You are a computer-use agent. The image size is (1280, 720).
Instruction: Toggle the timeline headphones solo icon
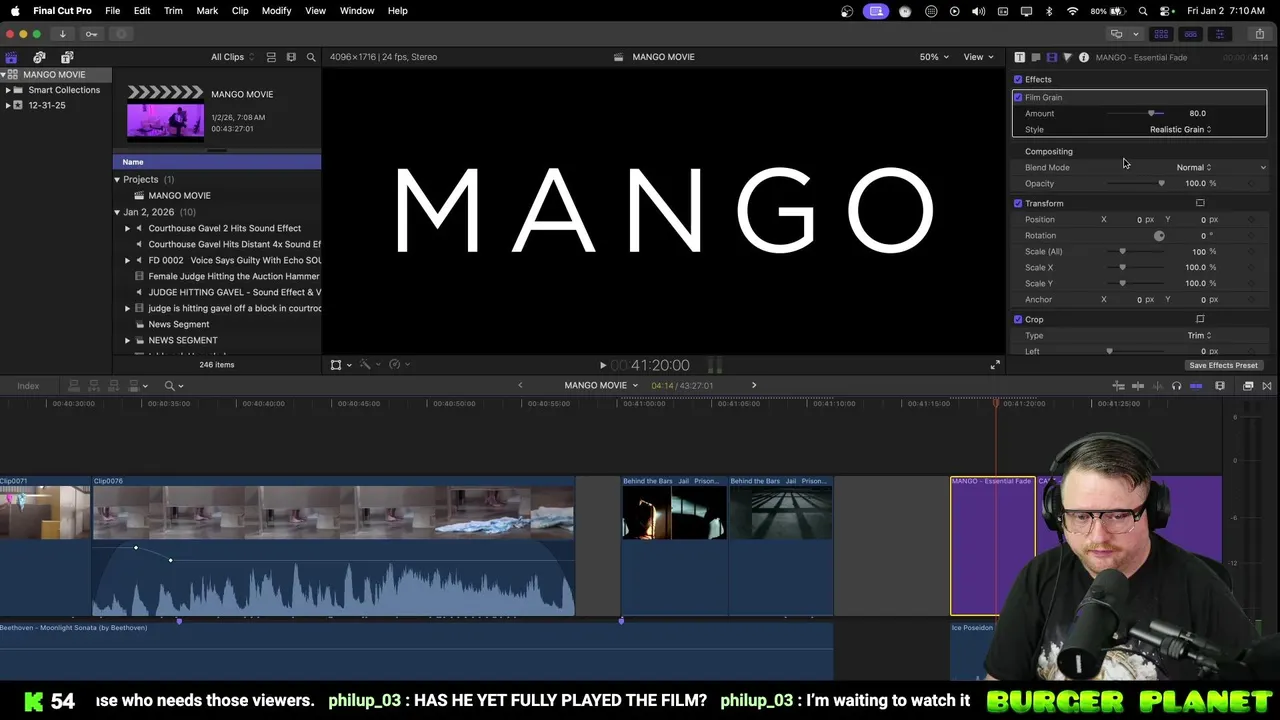[1176, 386]
